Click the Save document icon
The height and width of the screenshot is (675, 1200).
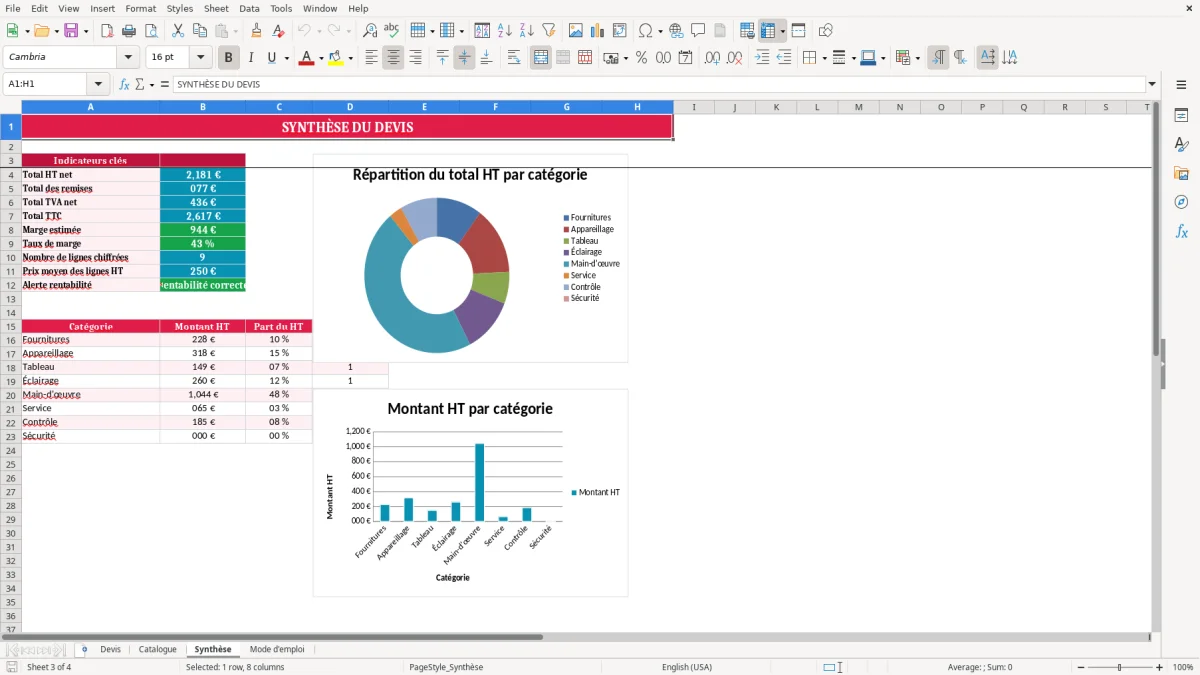pyautogui.click(x=71, y=31)
